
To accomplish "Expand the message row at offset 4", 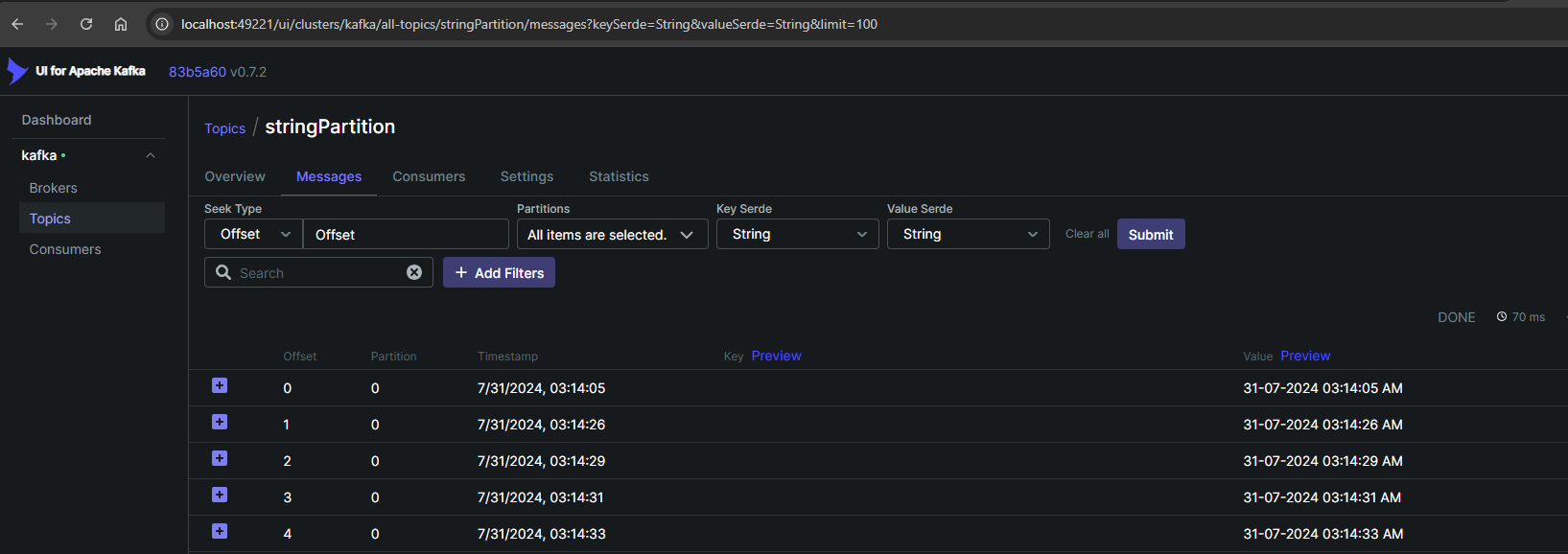I will [x=220, y=531].
